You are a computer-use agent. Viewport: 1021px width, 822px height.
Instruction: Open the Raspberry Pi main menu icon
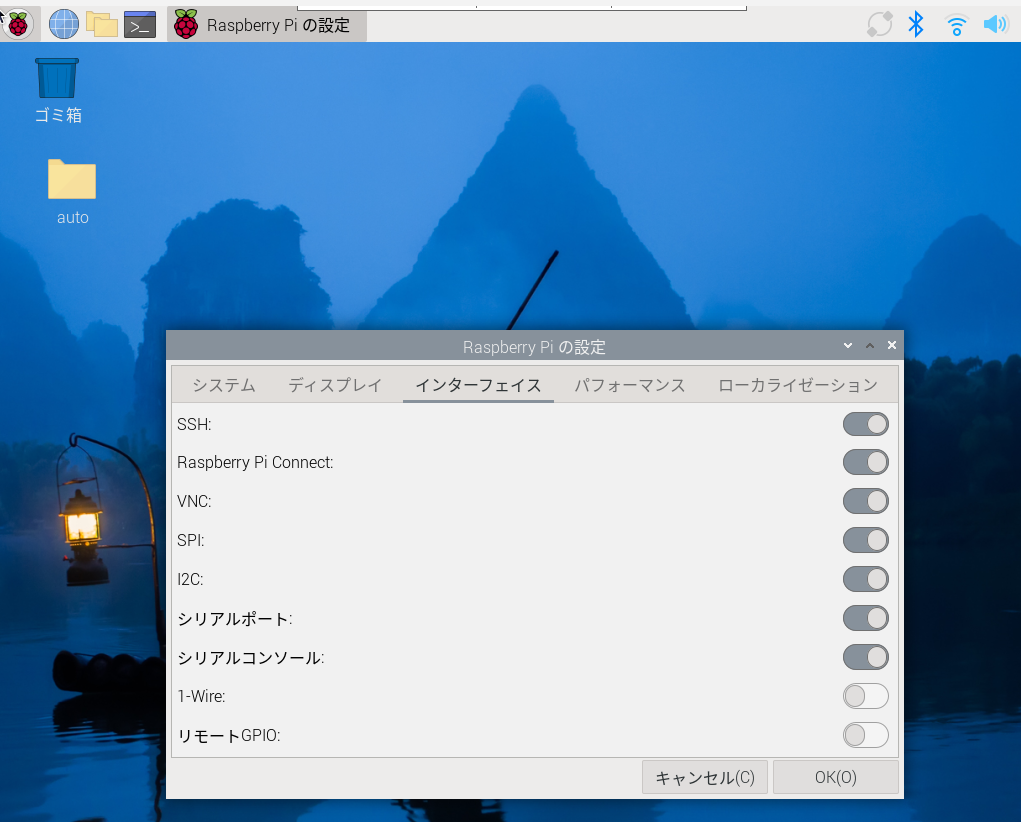18,24
